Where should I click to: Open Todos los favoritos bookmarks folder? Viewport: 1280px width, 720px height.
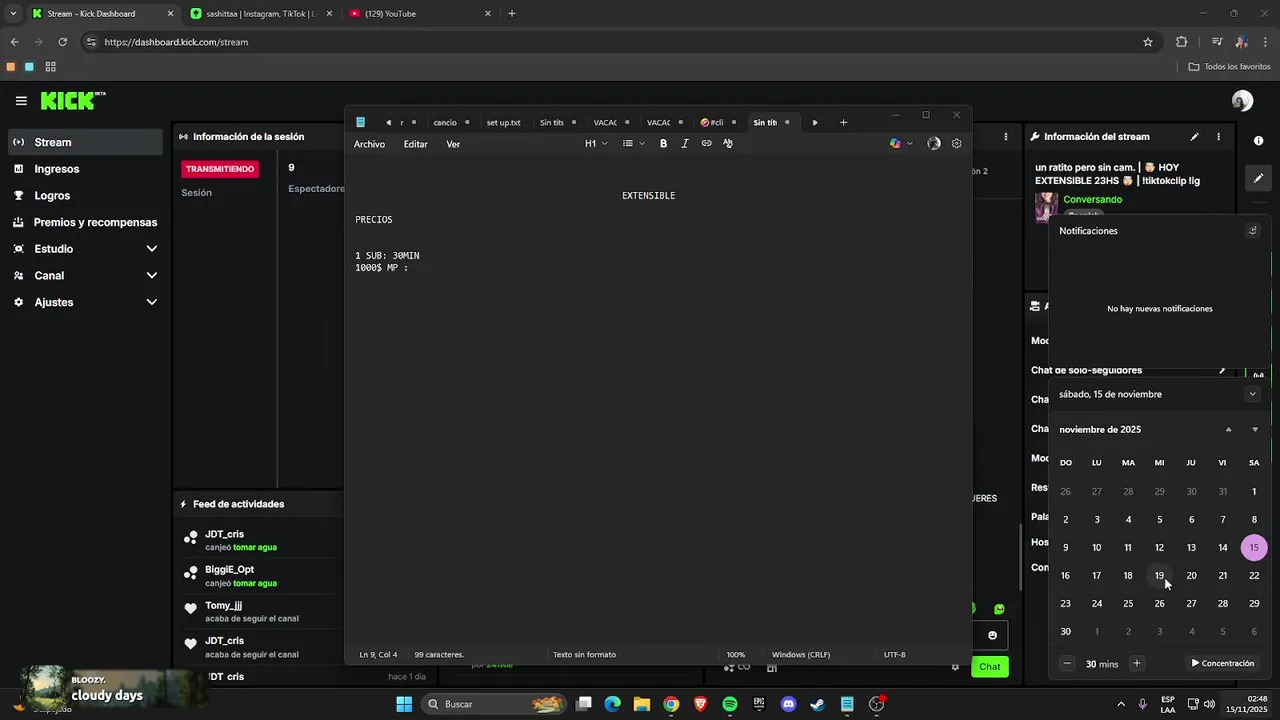(x=1229, y=67)
